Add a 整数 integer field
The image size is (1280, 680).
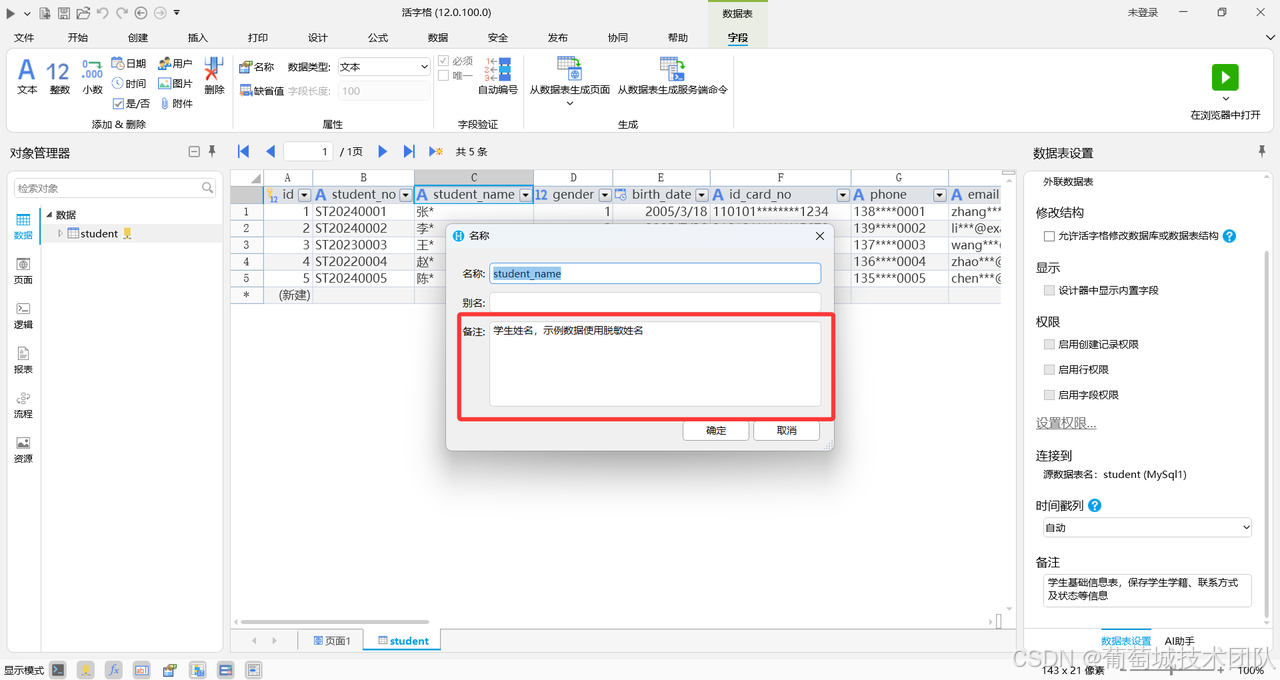click(x=59, y=76)
